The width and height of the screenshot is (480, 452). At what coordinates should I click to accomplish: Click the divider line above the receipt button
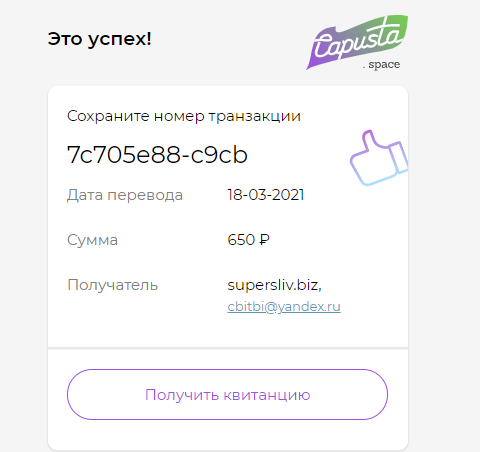pyautogui.click(x=228, y=348)
